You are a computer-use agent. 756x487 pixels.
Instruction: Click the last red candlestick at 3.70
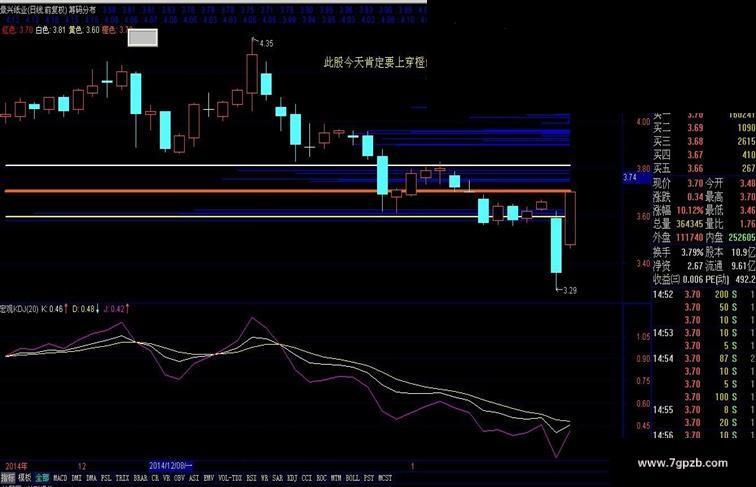click(x=570, y=218)
